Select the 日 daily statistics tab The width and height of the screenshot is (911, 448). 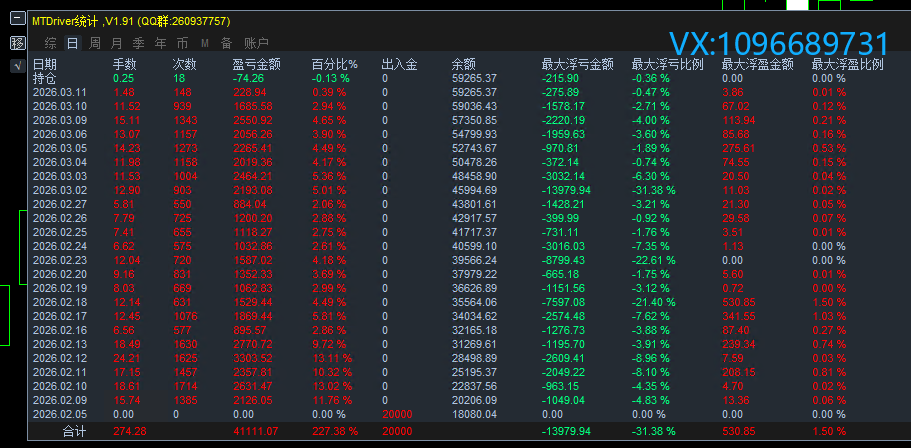[x=72, y=43]
